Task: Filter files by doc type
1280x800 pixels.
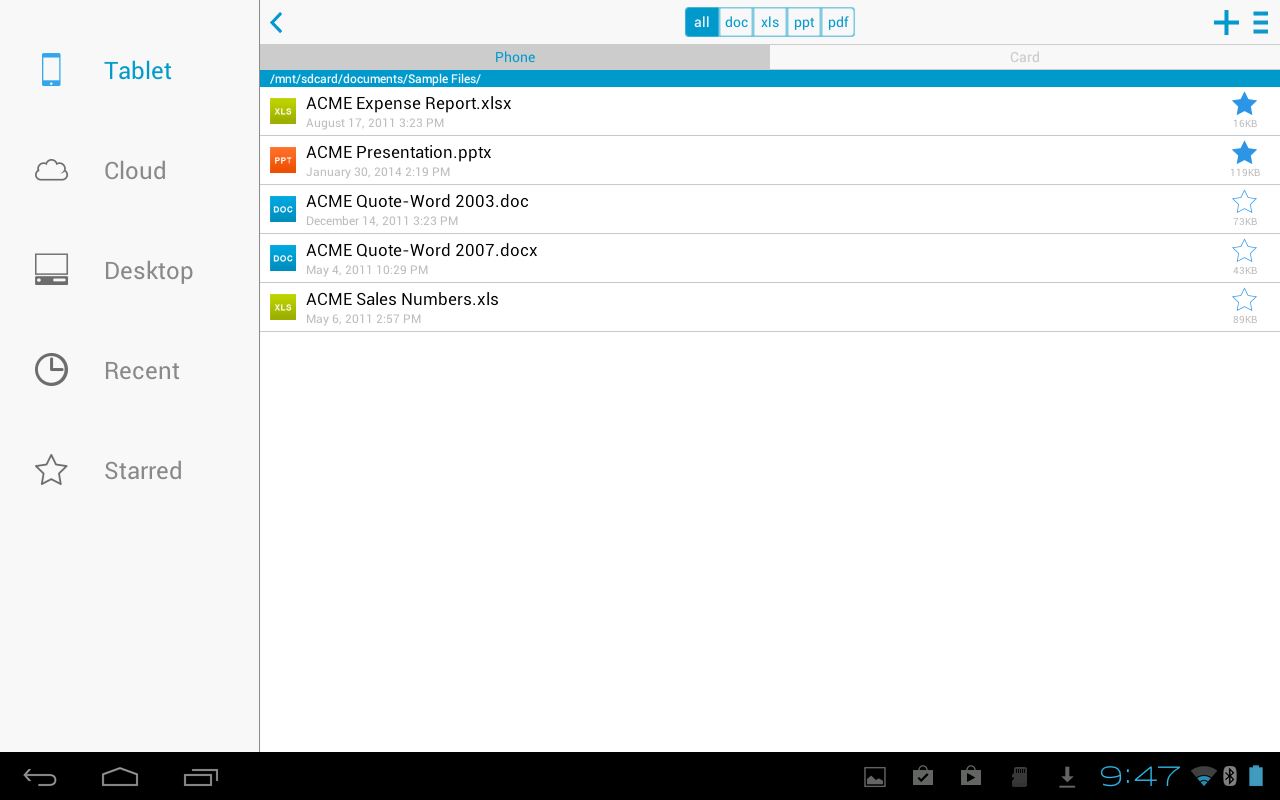Action: (735, 21)
